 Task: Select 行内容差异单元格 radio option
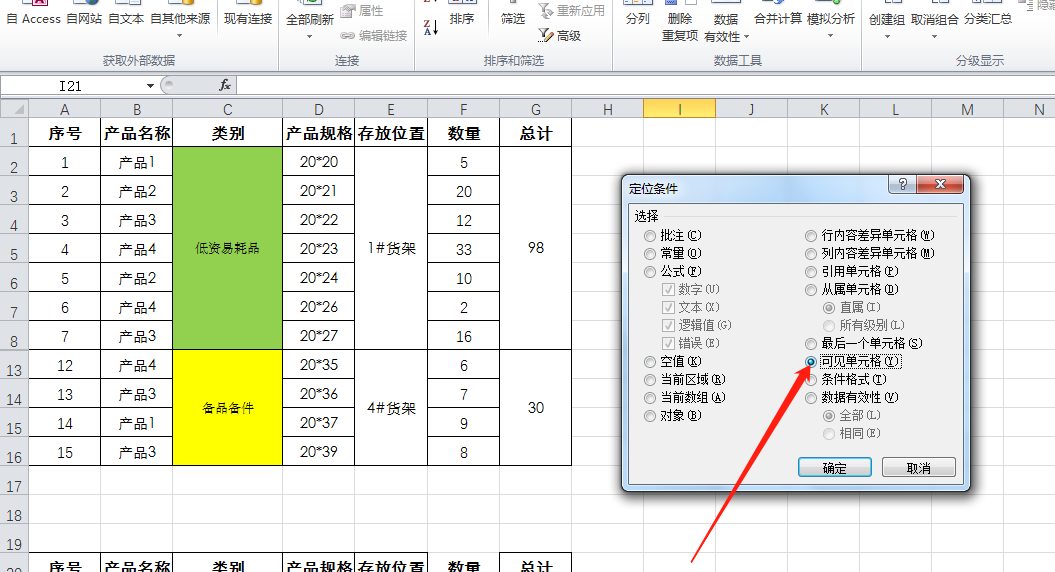[811, 236]
